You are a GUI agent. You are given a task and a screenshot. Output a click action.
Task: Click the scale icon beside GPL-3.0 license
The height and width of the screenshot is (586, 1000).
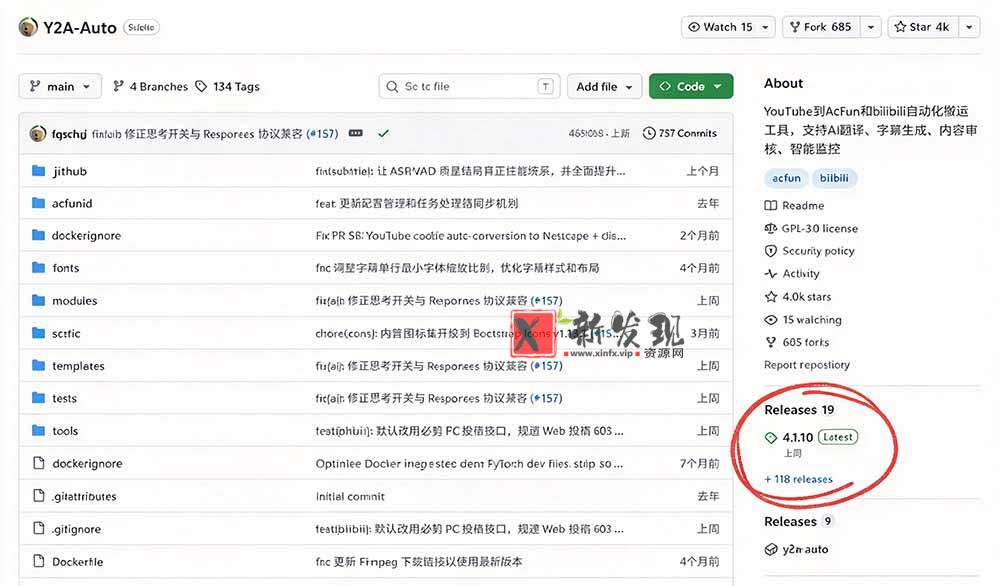(770, 228)
